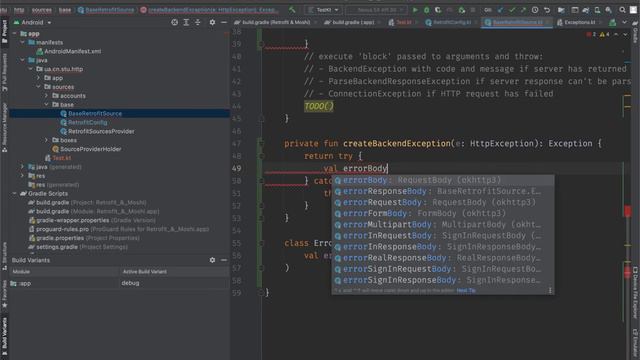This screenshot has width=640, height=360.
Task: Expand the res folder
Action: 22,176
